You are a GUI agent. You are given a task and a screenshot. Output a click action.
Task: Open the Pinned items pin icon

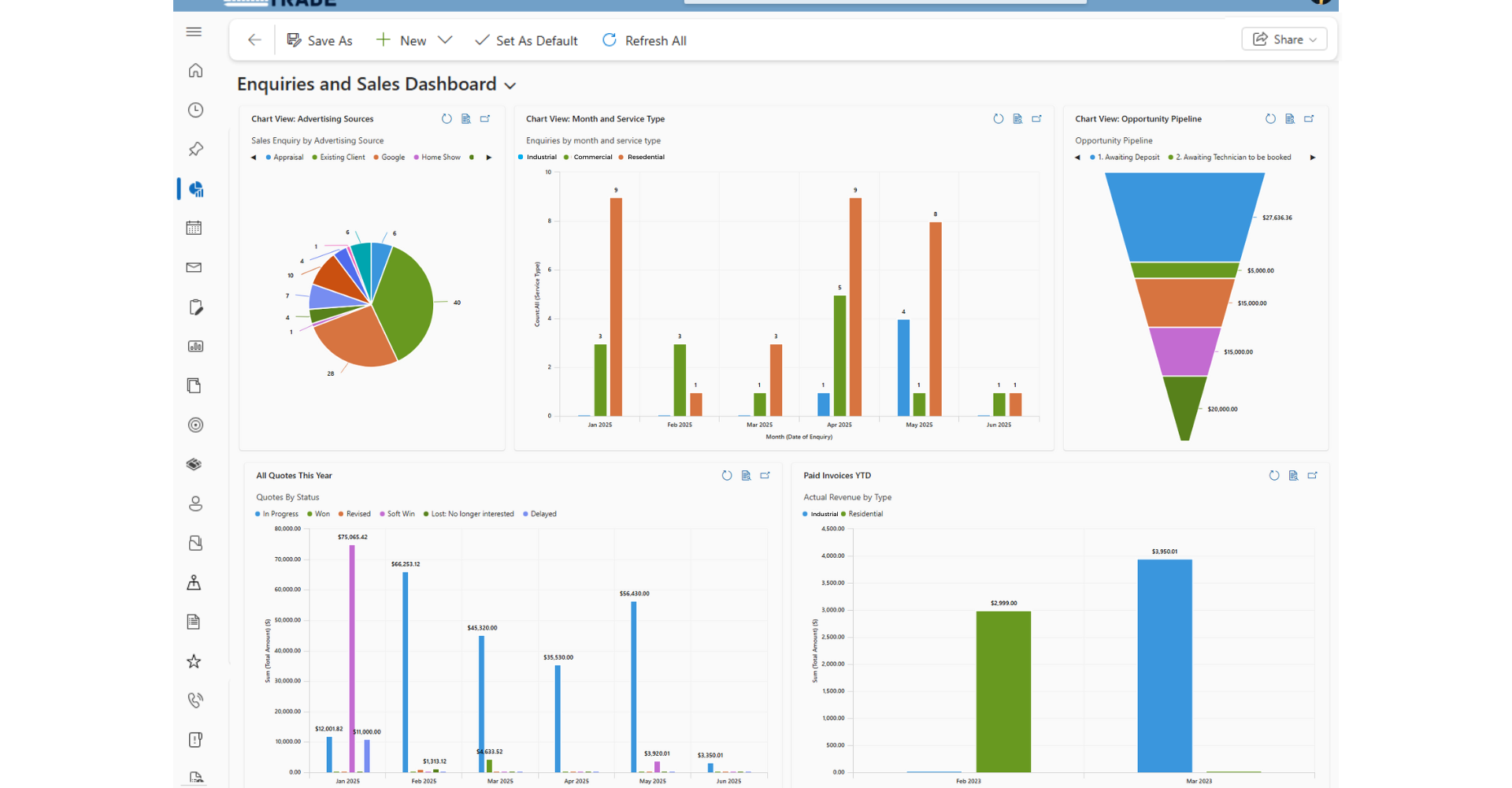pyautogui.click(x=195, y=149)
